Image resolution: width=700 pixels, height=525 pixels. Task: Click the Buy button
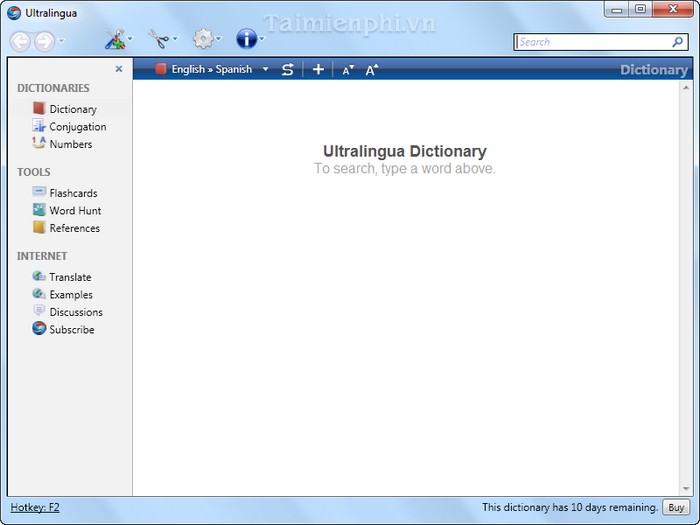(676, 508)
